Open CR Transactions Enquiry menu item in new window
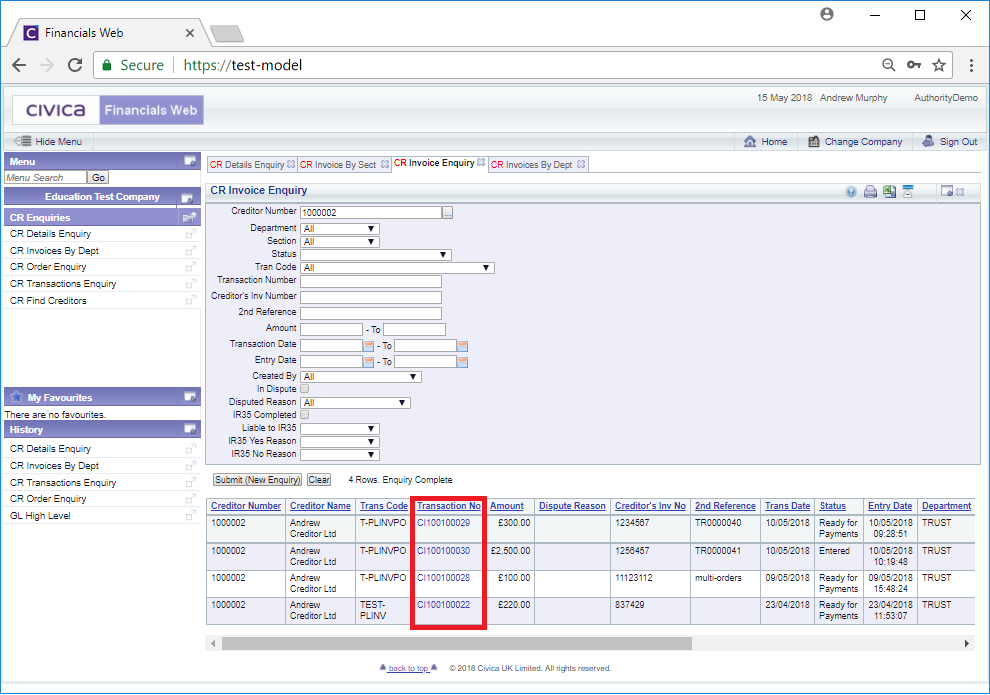 (190, 284)
